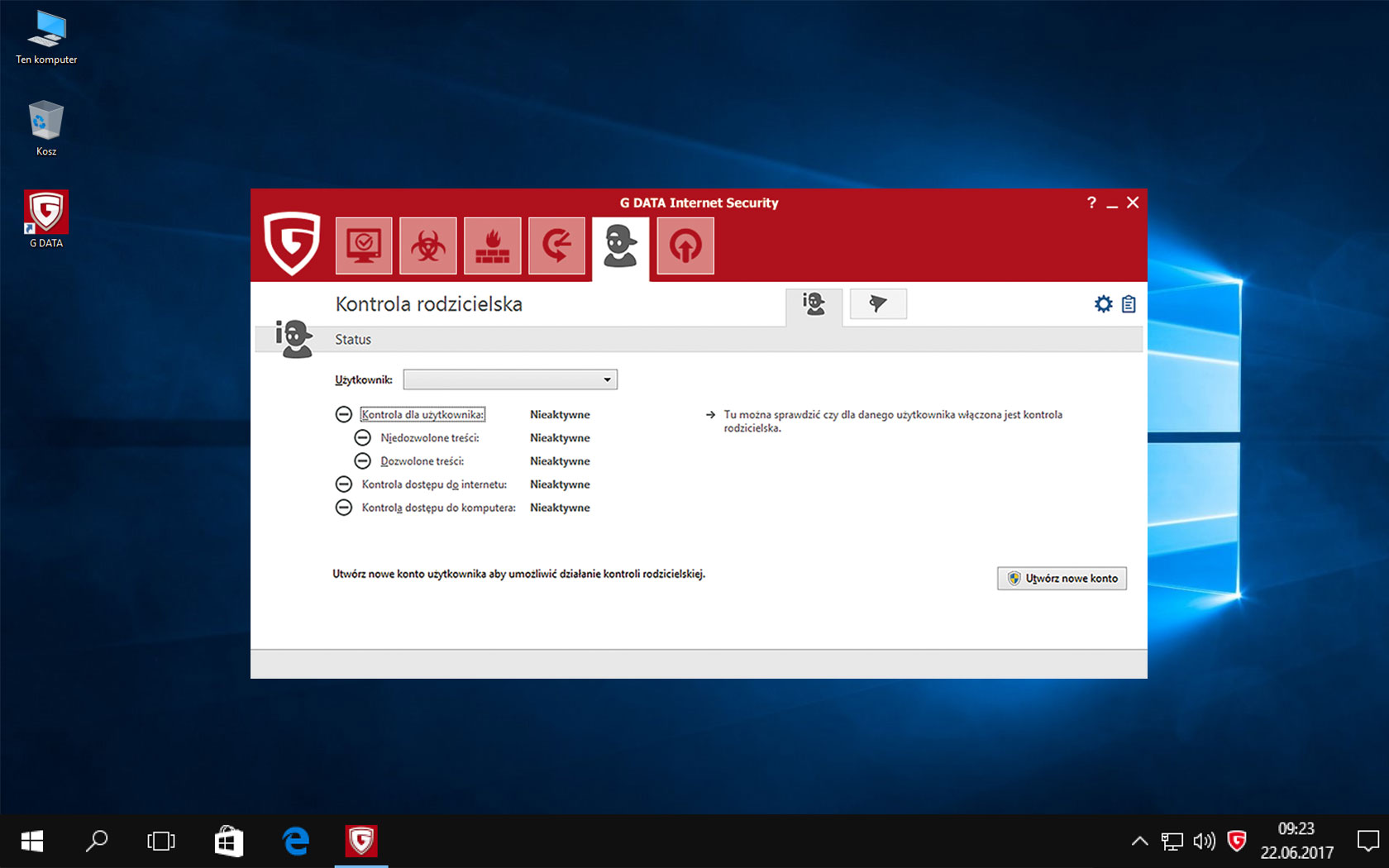Open the virus protection biohazard icon

(x=428, y=246)
